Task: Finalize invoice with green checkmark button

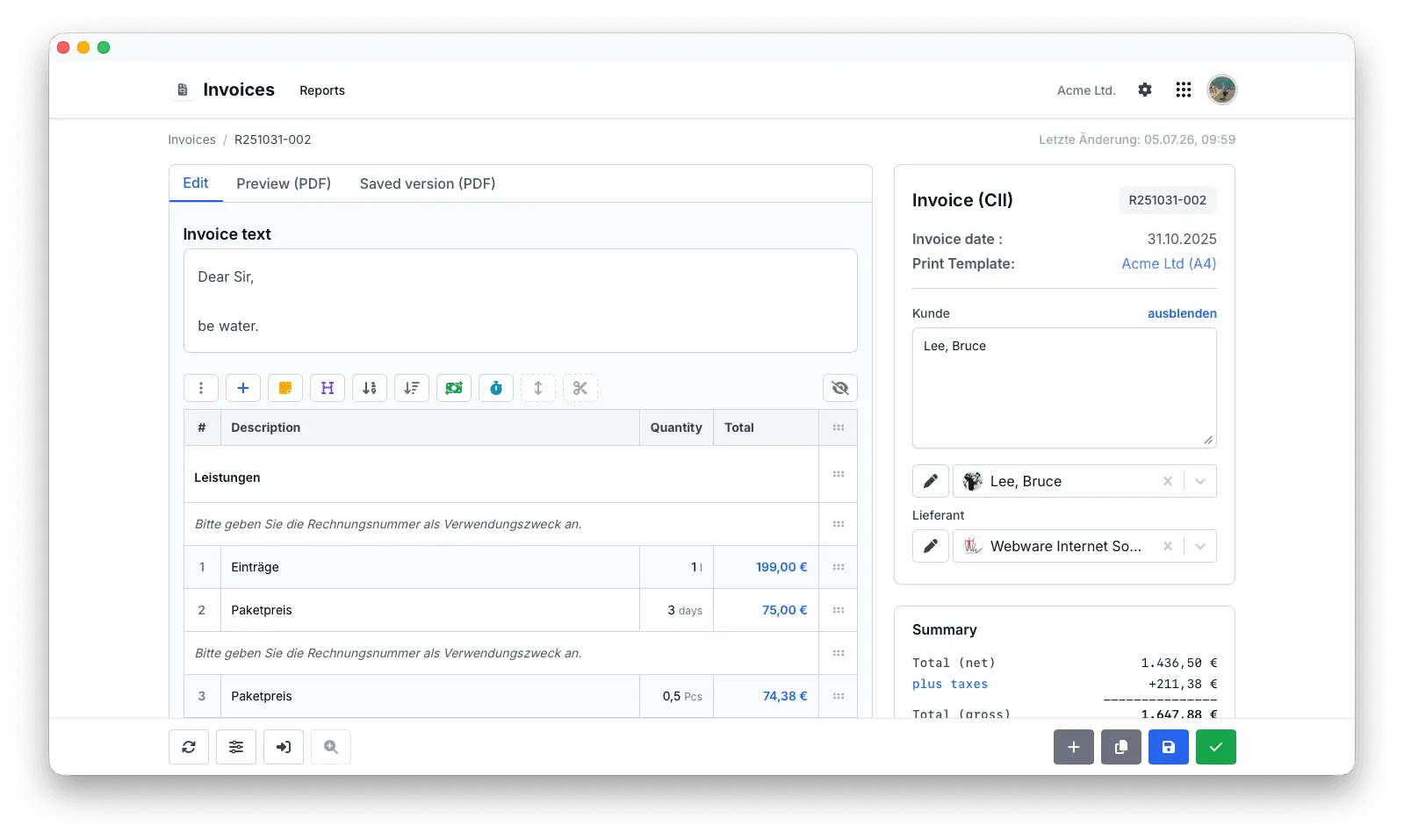Action: (x=1216, y=747)
